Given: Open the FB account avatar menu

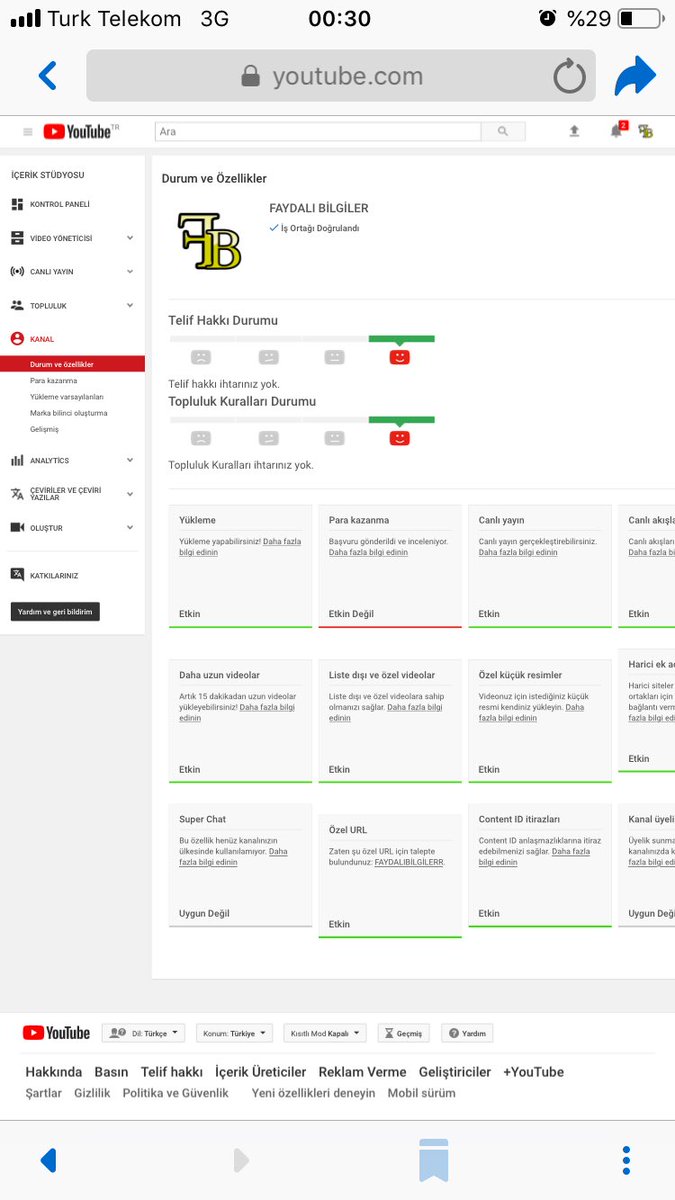Looking at the screenshot, I should 646,131.
